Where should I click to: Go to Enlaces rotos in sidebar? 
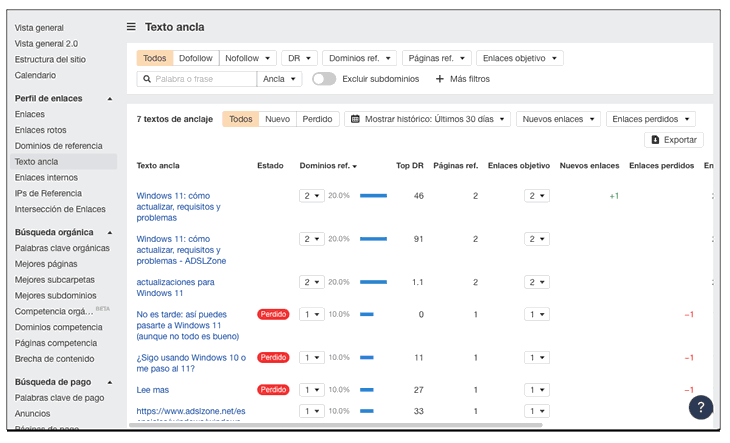coord(41,130)
